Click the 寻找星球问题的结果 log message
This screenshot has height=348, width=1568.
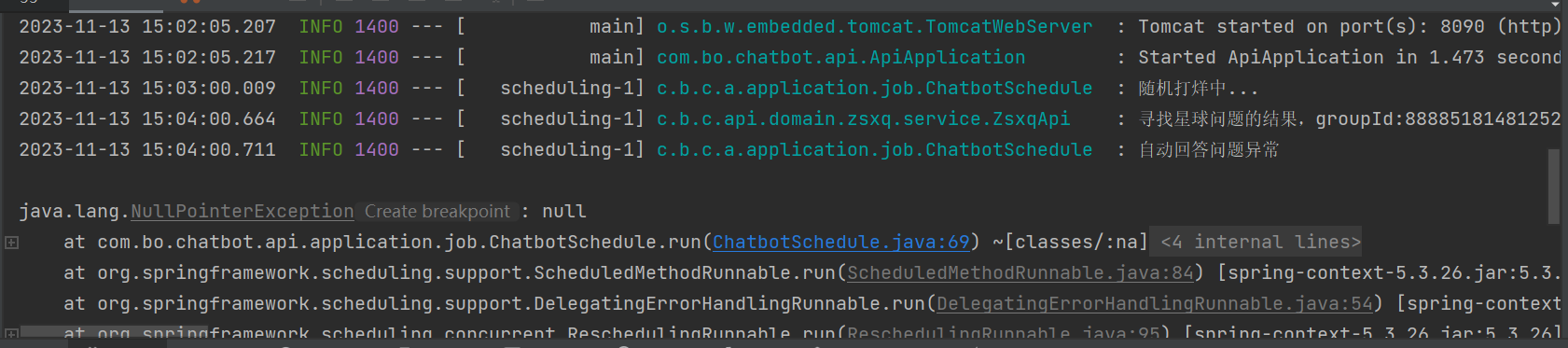[x=1350, y=118]
